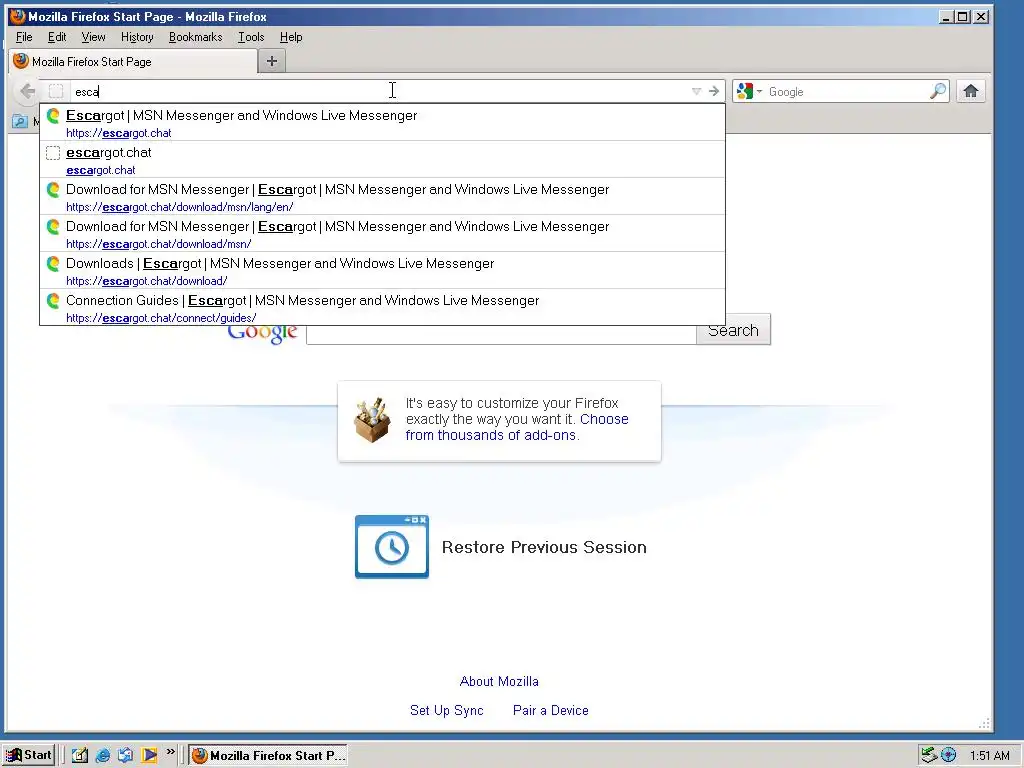Image resolution: width=1024 pixels, height=768 pixels.
Task: Open a new tab with the plus button
Action: [272, 61]
